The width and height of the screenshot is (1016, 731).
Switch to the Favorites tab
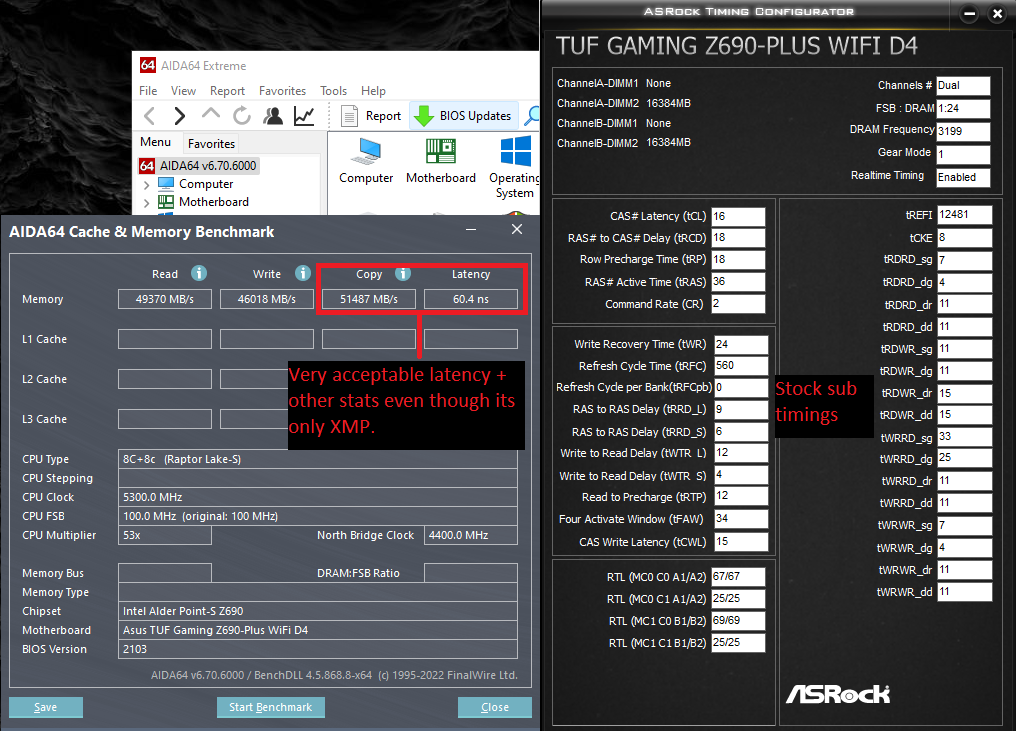pos(211,143)
